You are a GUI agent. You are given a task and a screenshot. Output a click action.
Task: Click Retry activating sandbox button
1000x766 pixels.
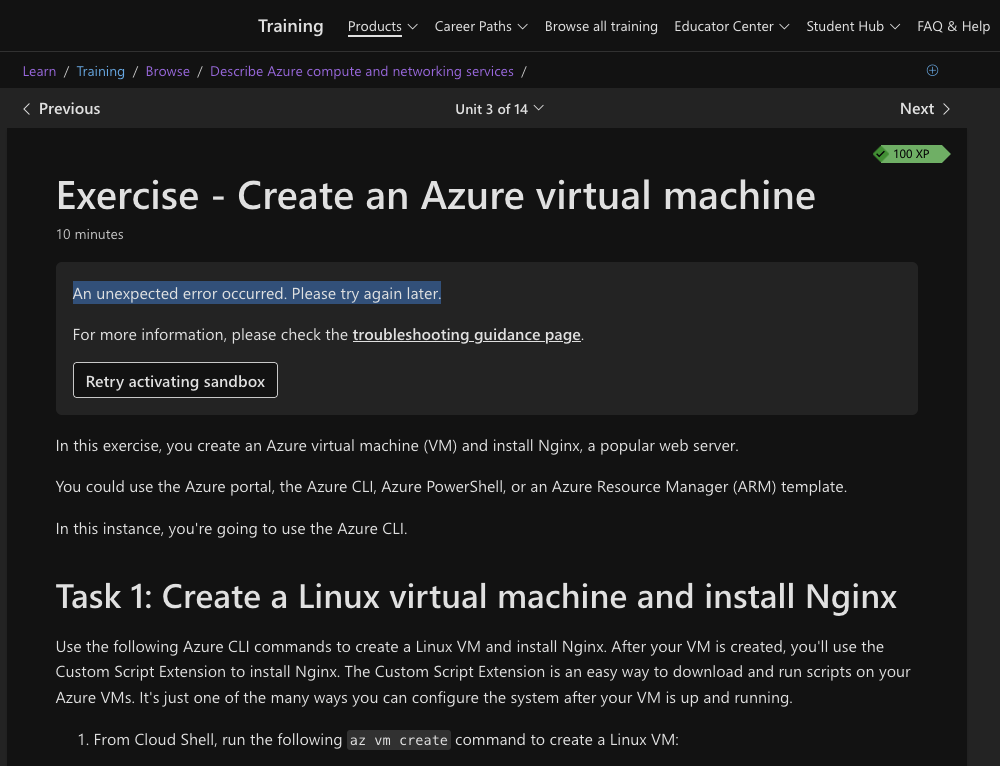click(x=175, y=381)
